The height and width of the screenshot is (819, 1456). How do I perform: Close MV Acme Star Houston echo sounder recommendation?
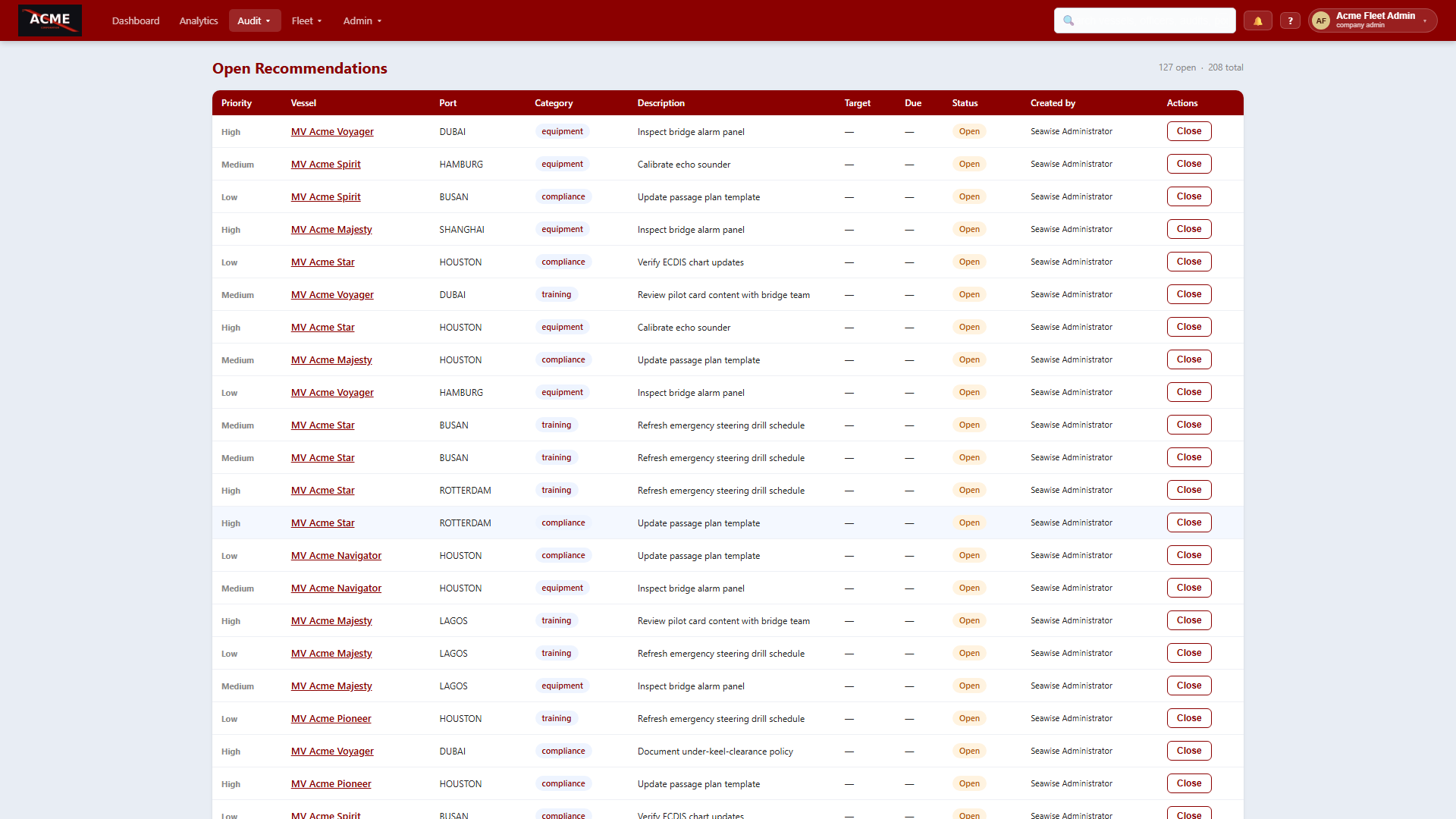(1189, 327)
